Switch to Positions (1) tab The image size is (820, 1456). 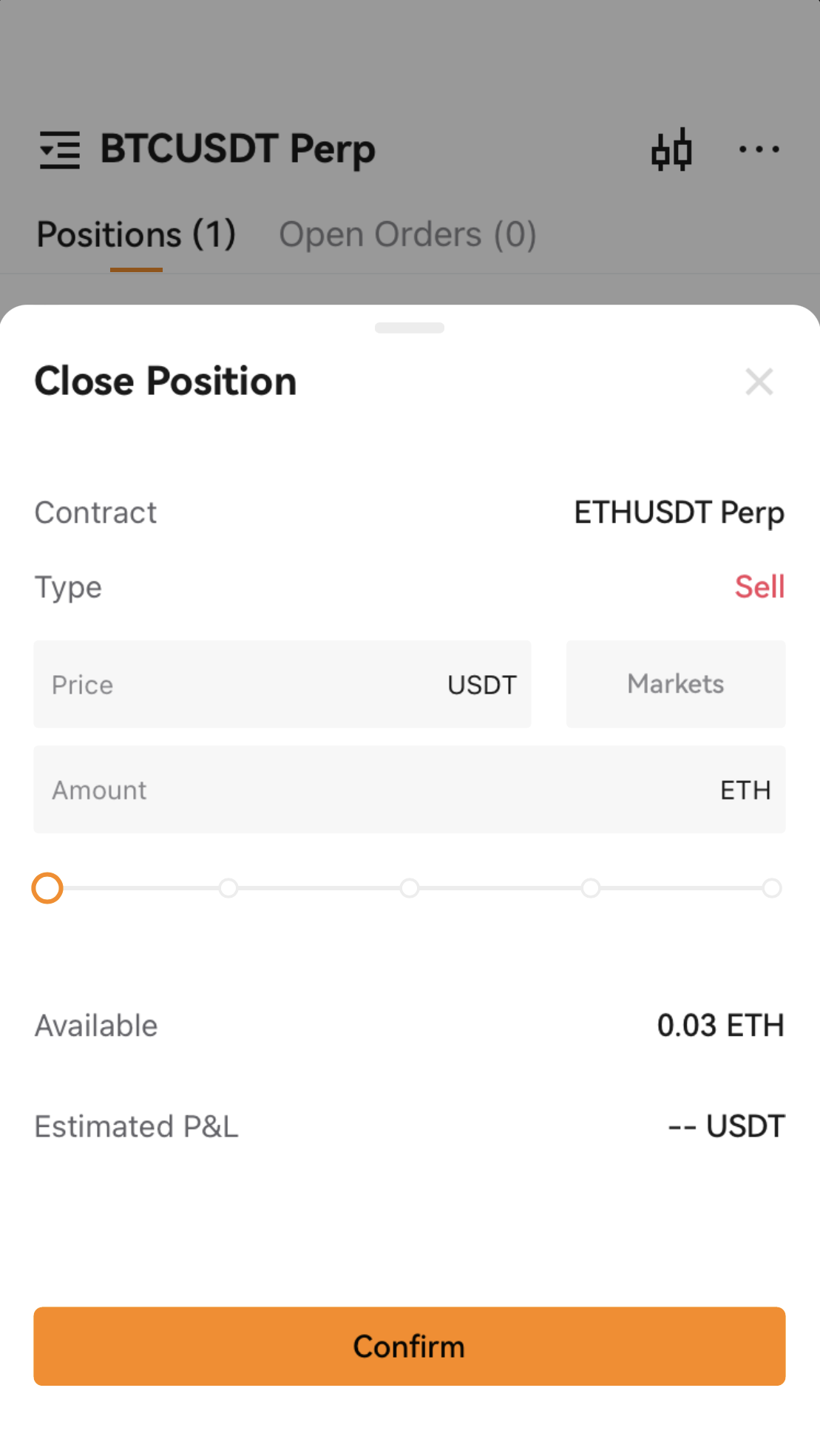pyautogui.click(x=136, y=235)
